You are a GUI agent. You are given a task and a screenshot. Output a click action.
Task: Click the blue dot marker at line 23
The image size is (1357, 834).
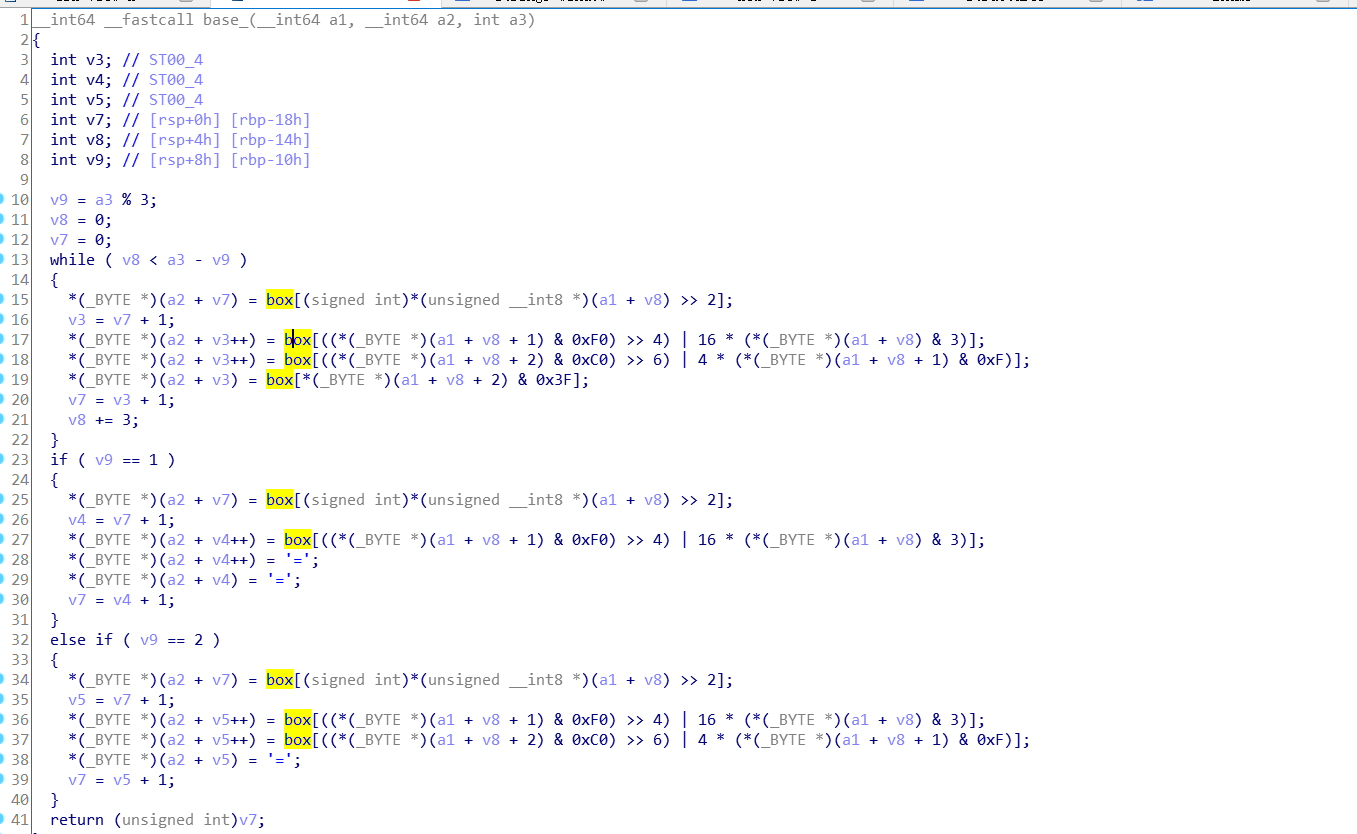3,460
